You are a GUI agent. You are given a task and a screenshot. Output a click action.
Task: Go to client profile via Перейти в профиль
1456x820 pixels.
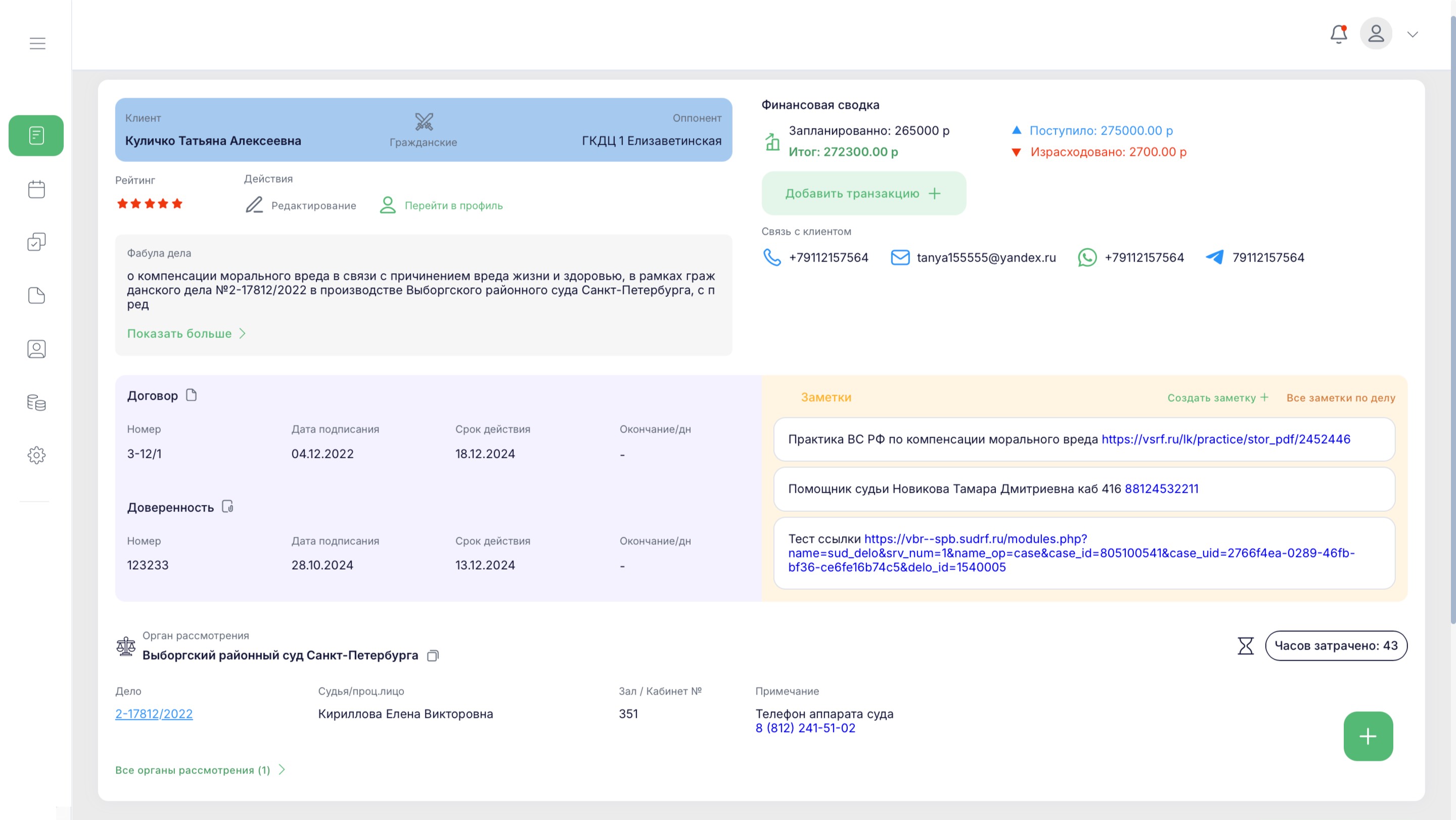441,205
